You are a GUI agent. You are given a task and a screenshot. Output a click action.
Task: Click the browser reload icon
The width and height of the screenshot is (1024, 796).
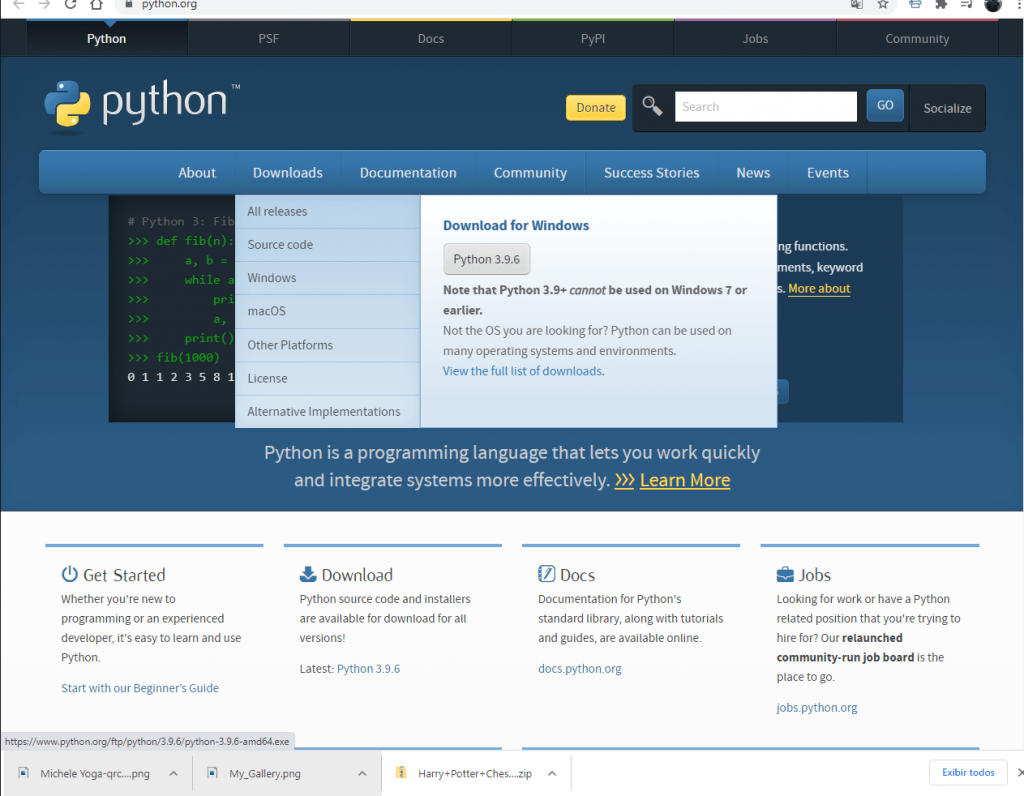coord(70,4)
